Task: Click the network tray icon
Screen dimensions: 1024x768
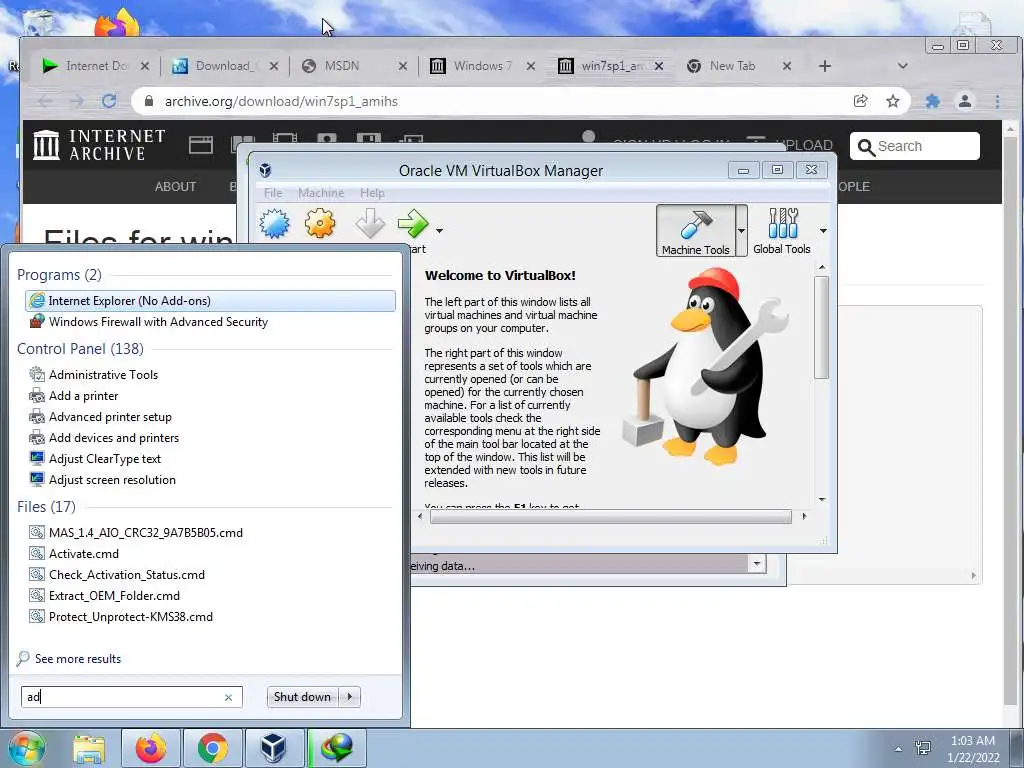Action: pos(923,748)
